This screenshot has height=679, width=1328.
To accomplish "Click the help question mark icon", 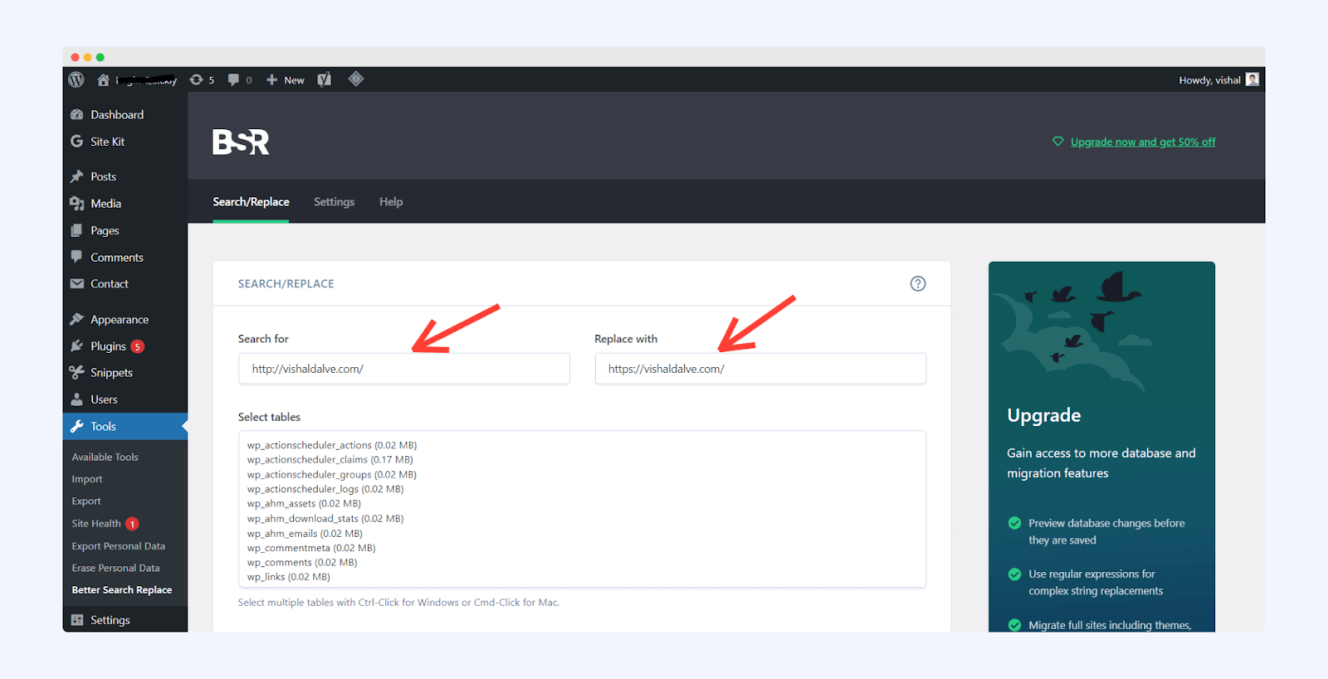I will pos(918,284).
